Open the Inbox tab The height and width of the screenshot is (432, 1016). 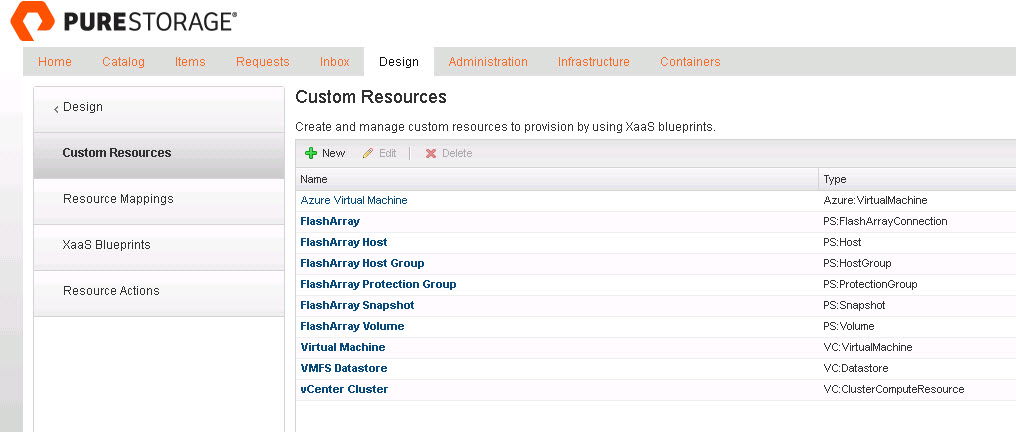334,62
